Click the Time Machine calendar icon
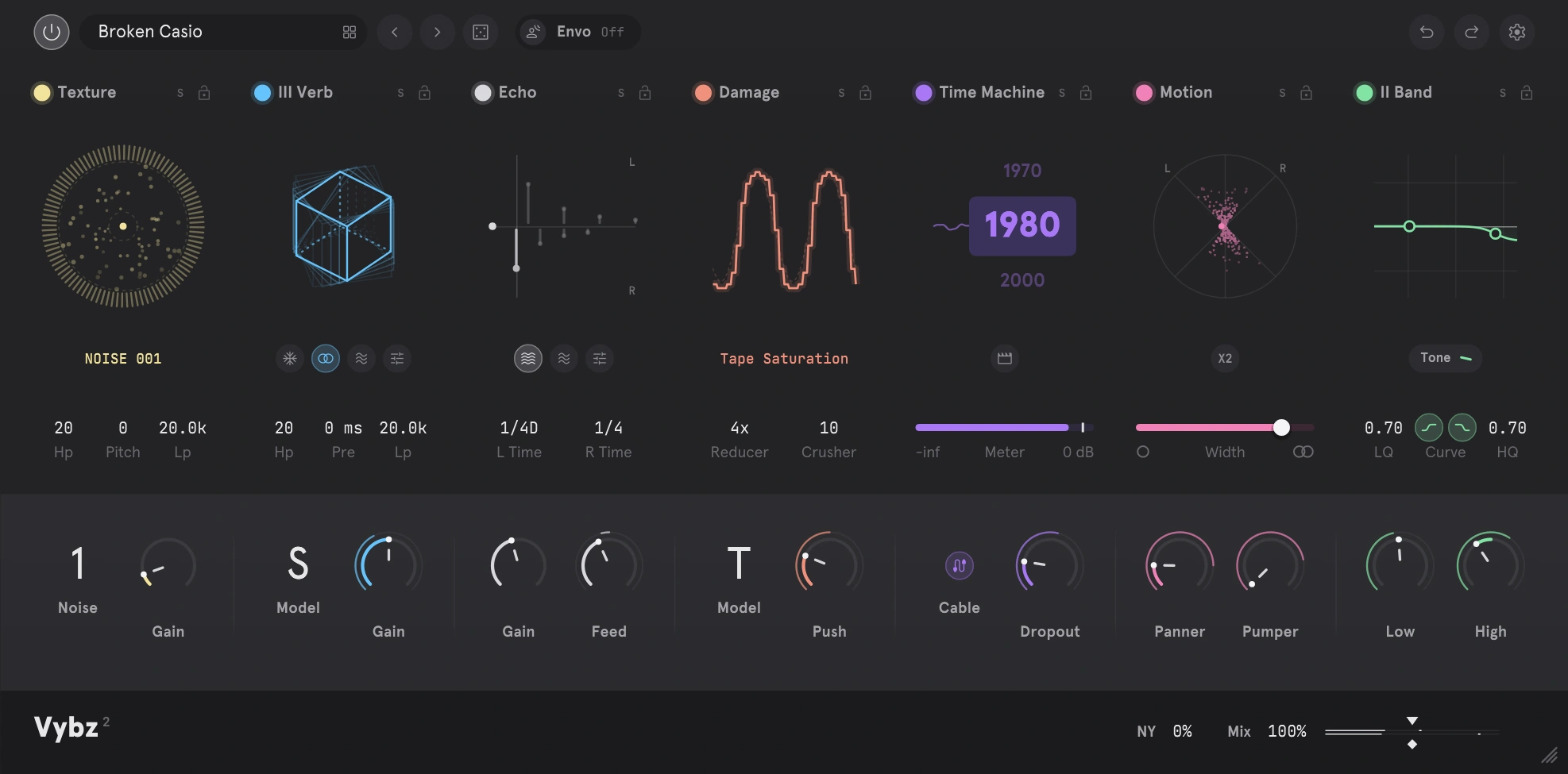The width and height of the screenshot is (1568, 774). click(x=1005, y=359)
